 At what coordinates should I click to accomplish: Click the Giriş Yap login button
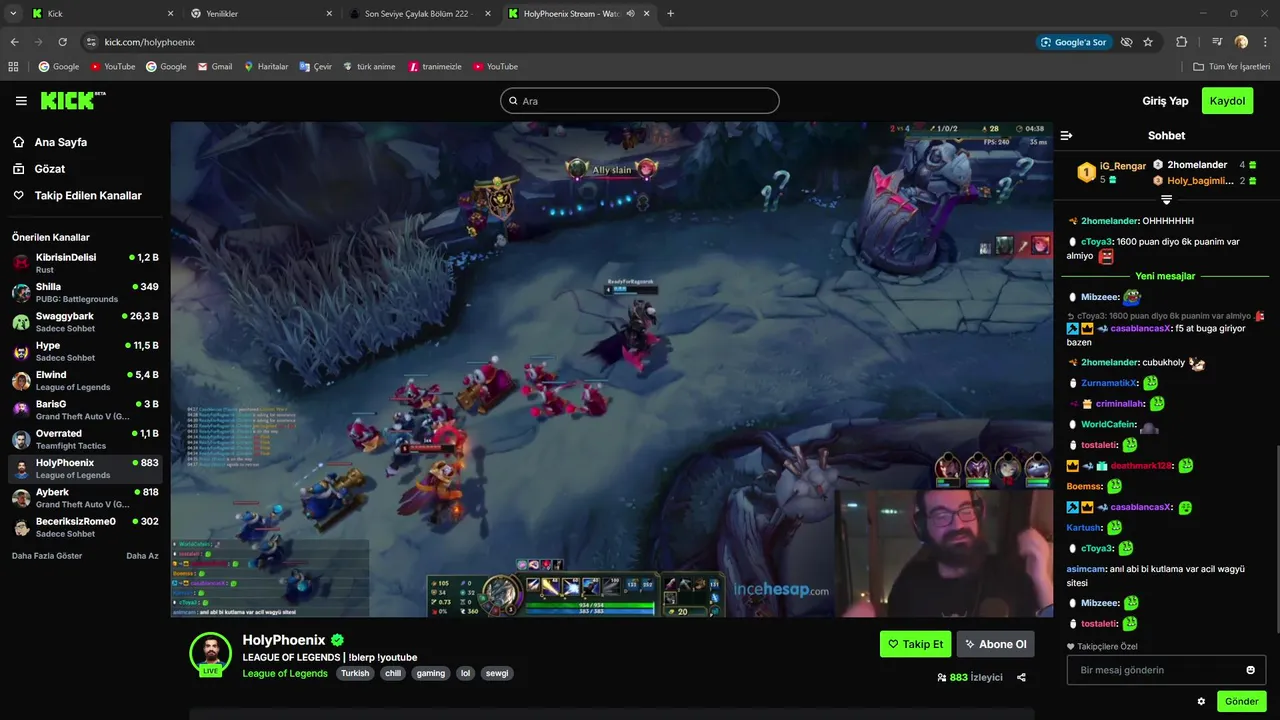(x=1165, y=101)
